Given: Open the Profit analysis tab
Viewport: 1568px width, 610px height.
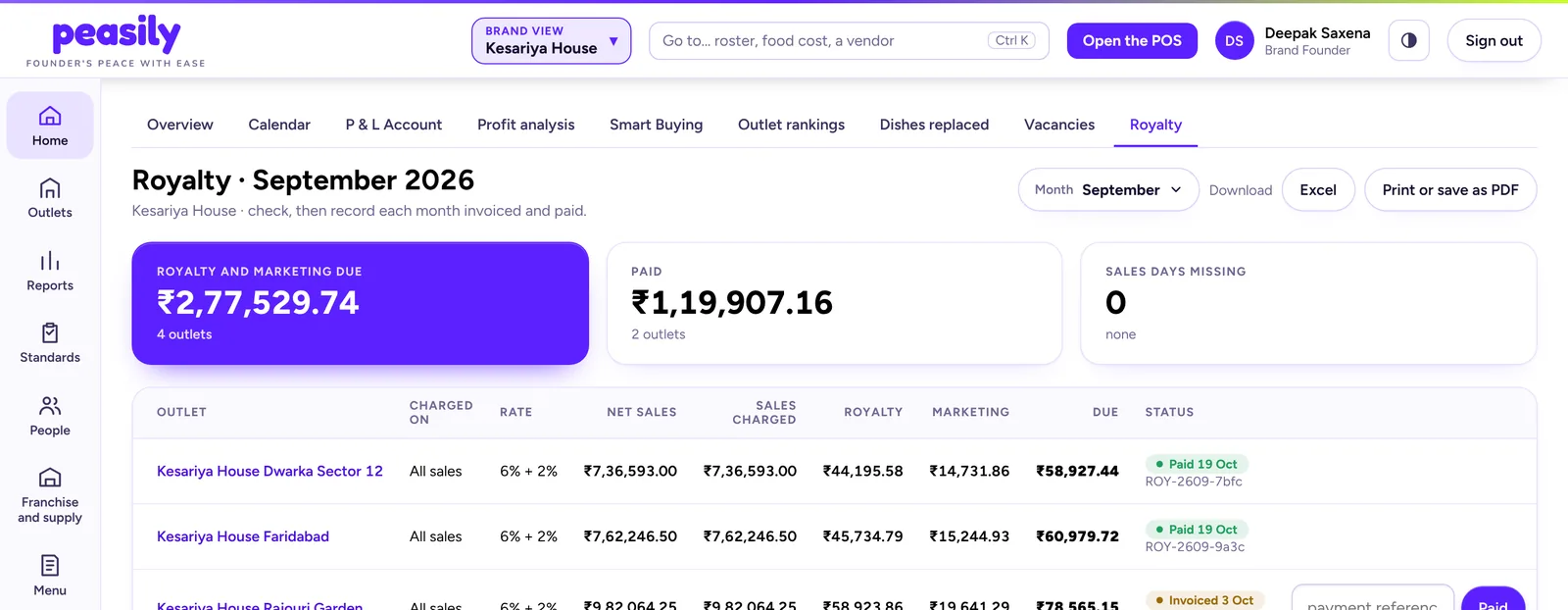Looking at the screenshot, I should (526, 125).
